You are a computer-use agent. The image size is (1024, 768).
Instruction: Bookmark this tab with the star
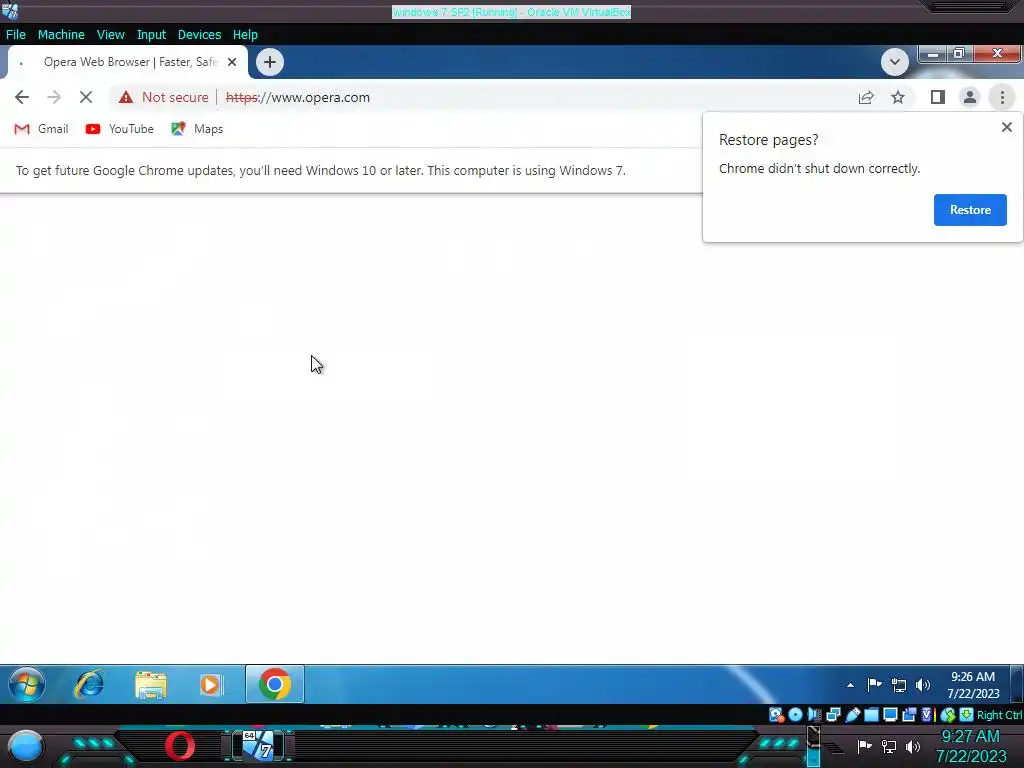pyautogui.click(x=898, y=97)
